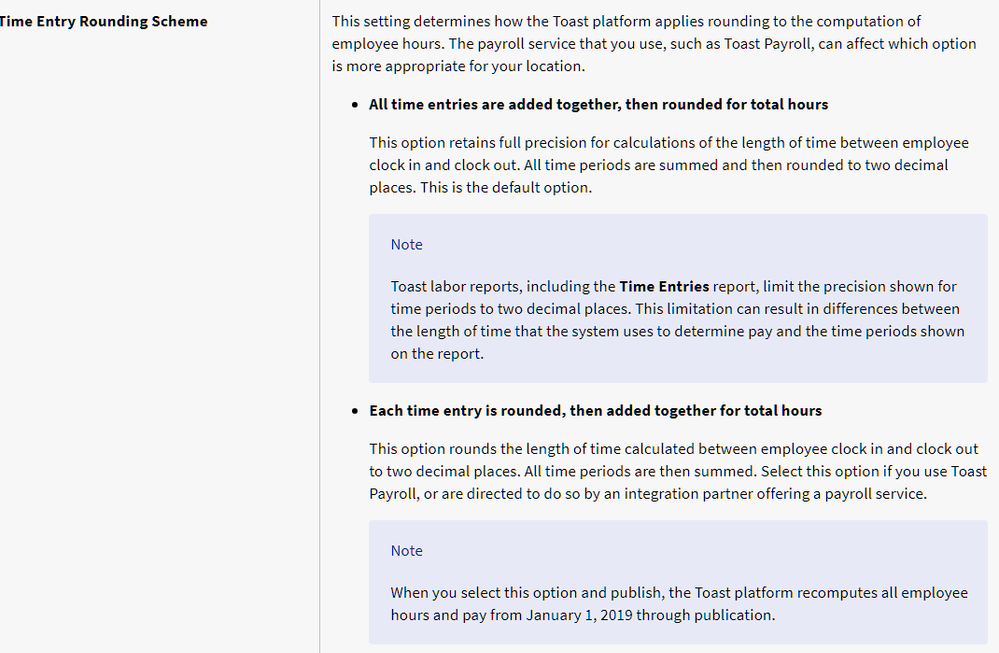Click the bold Time Entries report text
The height and width of the screenshot is (653, 999).
tap(664, 286)
